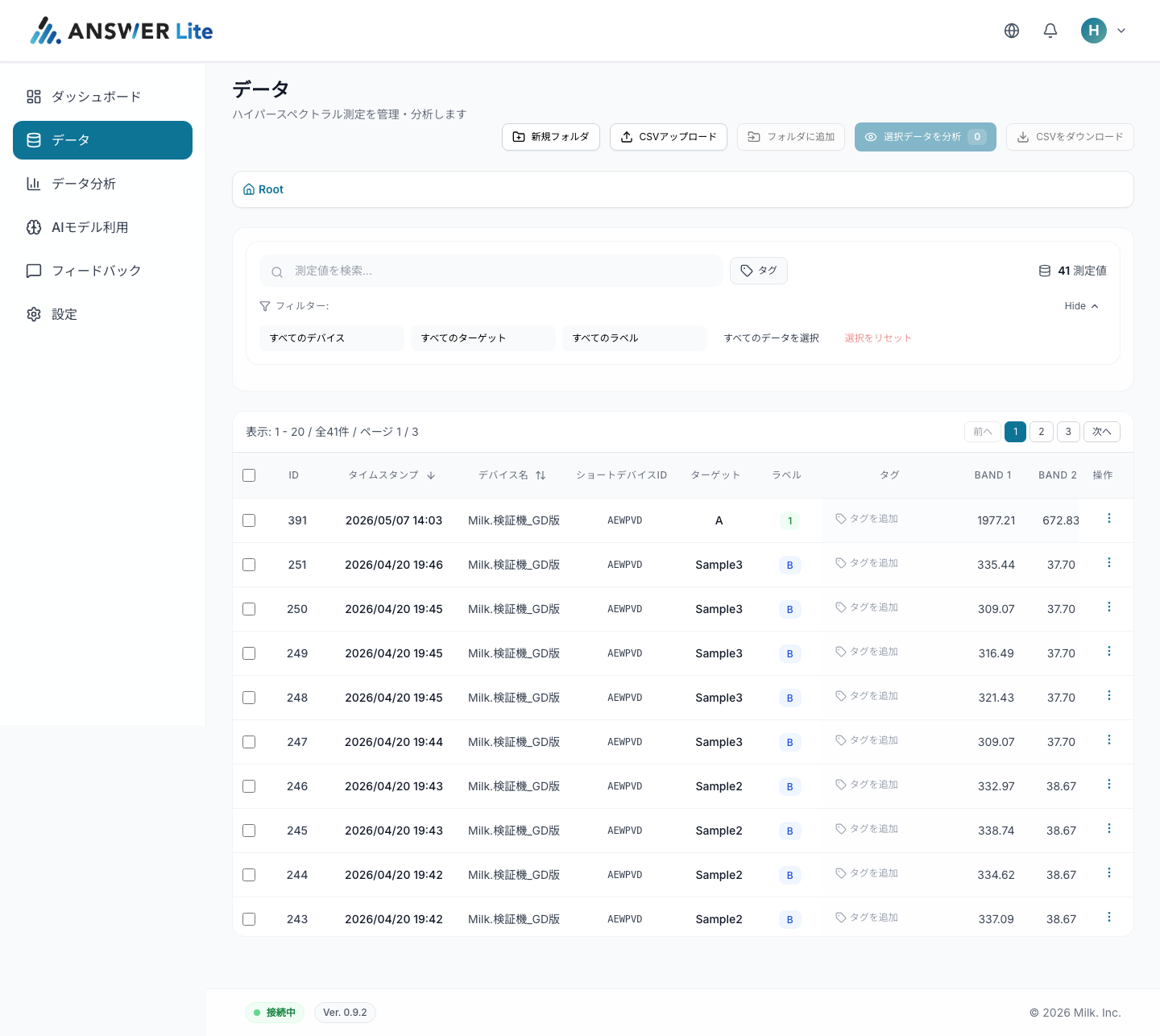
Task: Open actions menu for row 245
Action: pos(1109,828)
